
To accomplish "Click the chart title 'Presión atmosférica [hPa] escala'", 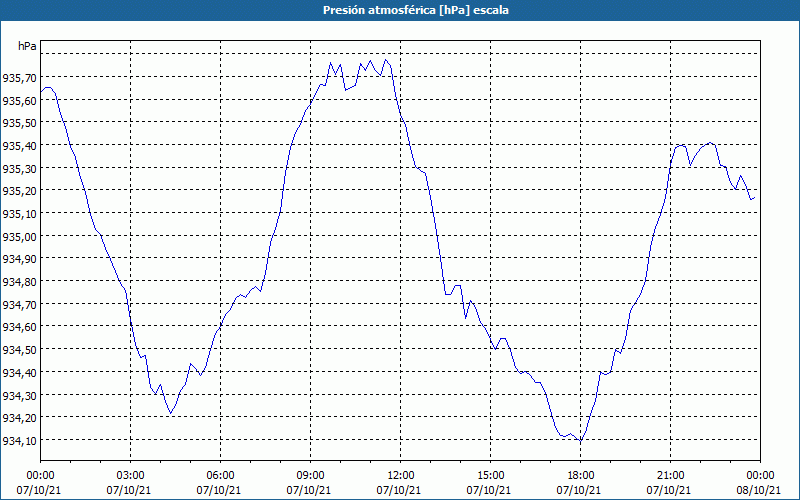I will pos(416,10).
